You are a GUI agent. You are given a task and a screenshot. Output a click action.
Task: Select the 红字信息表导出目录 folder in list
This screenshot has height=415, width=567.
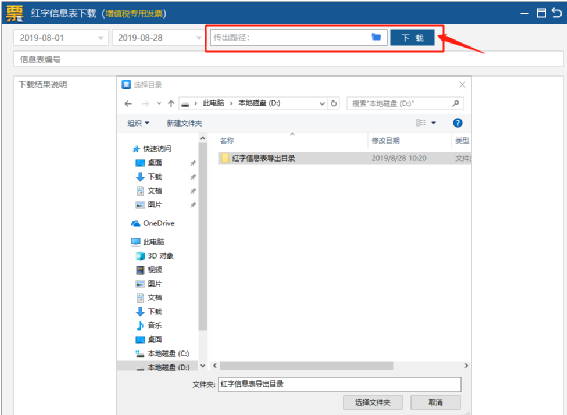click(263, 158)
